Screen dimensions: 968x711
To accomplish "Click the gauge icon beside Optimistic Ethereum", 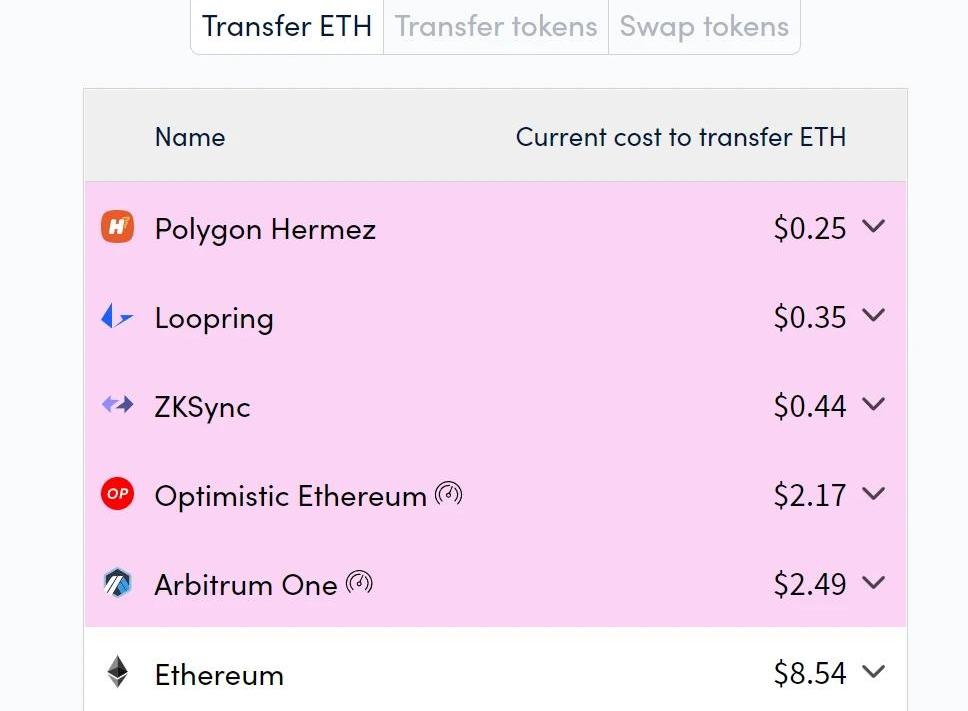I will pos(449,493).
